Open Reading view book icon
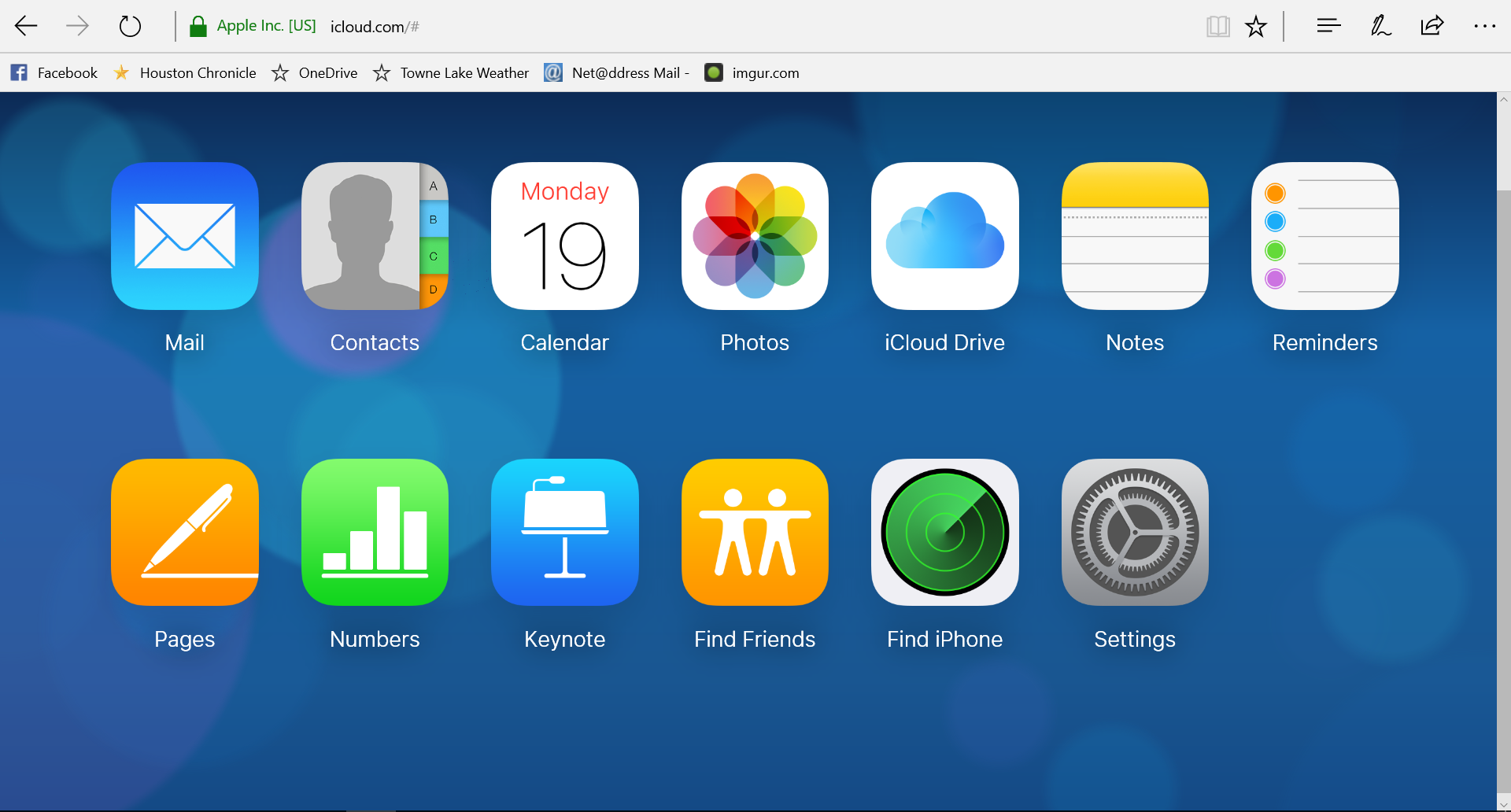The width and height of the screenshot is (1511, 812). click(x=1217, y=27)
